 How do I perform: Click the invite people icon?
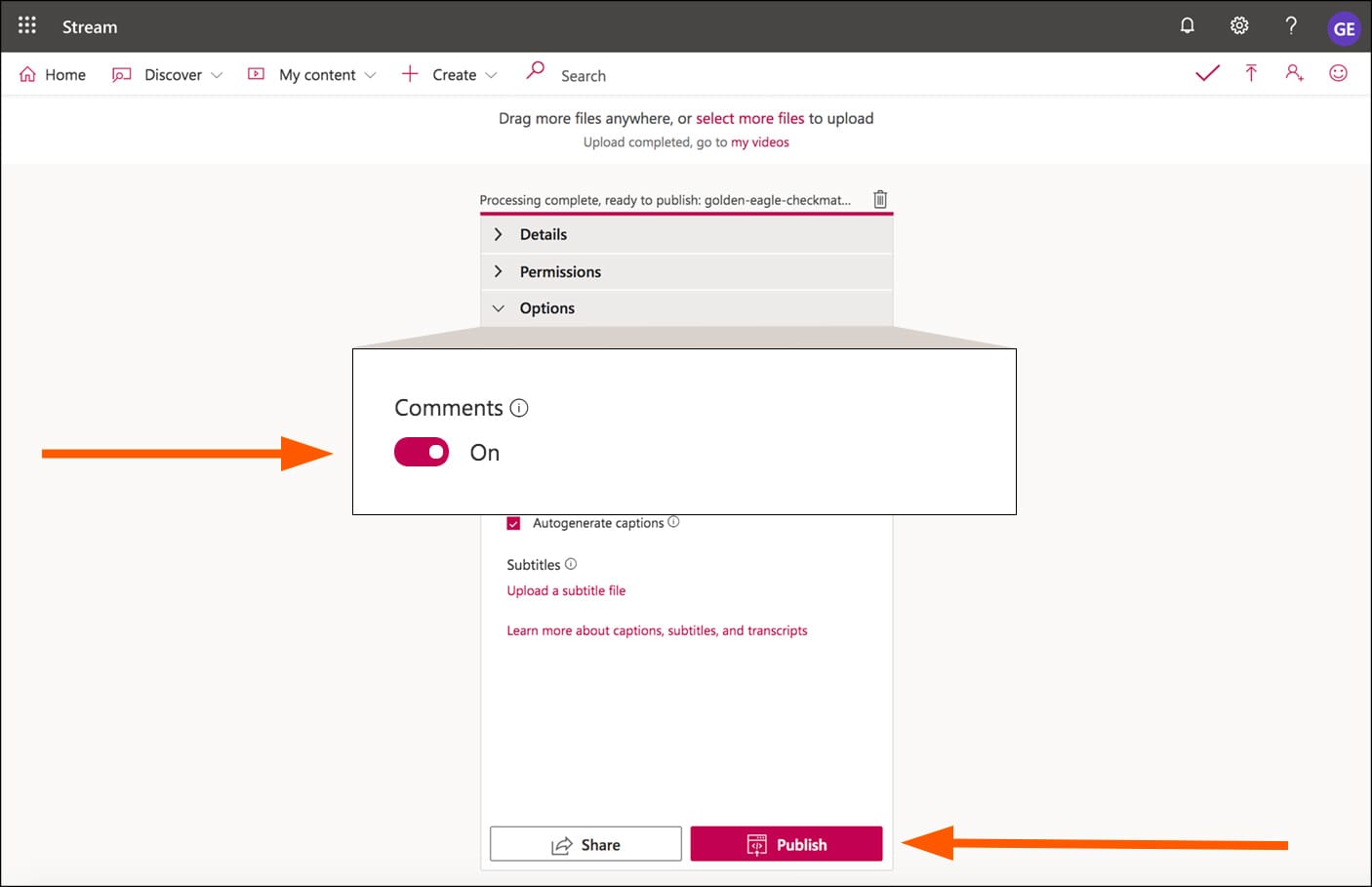click(1294, 73)
